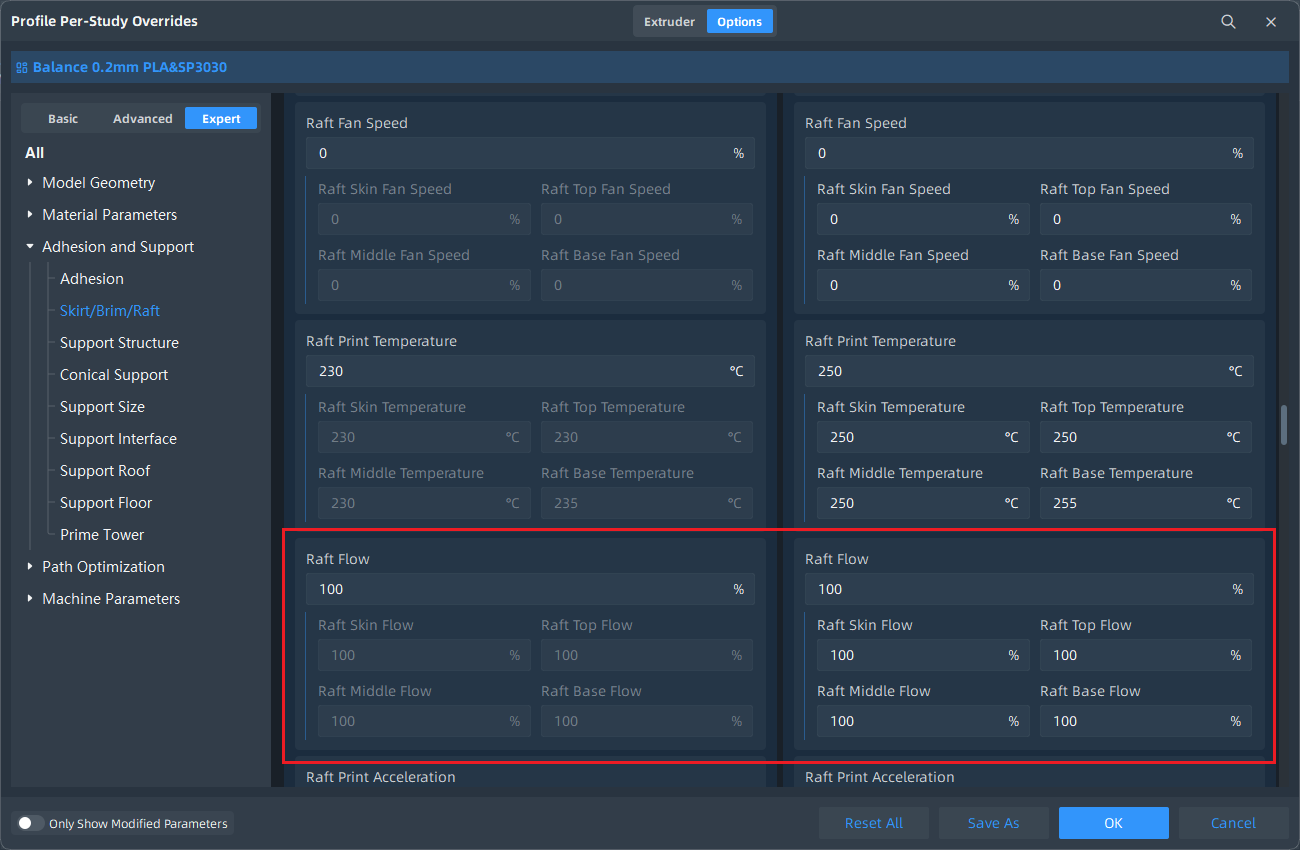Click Raft Print Temperature field showing 230

(x=531, y=371)
